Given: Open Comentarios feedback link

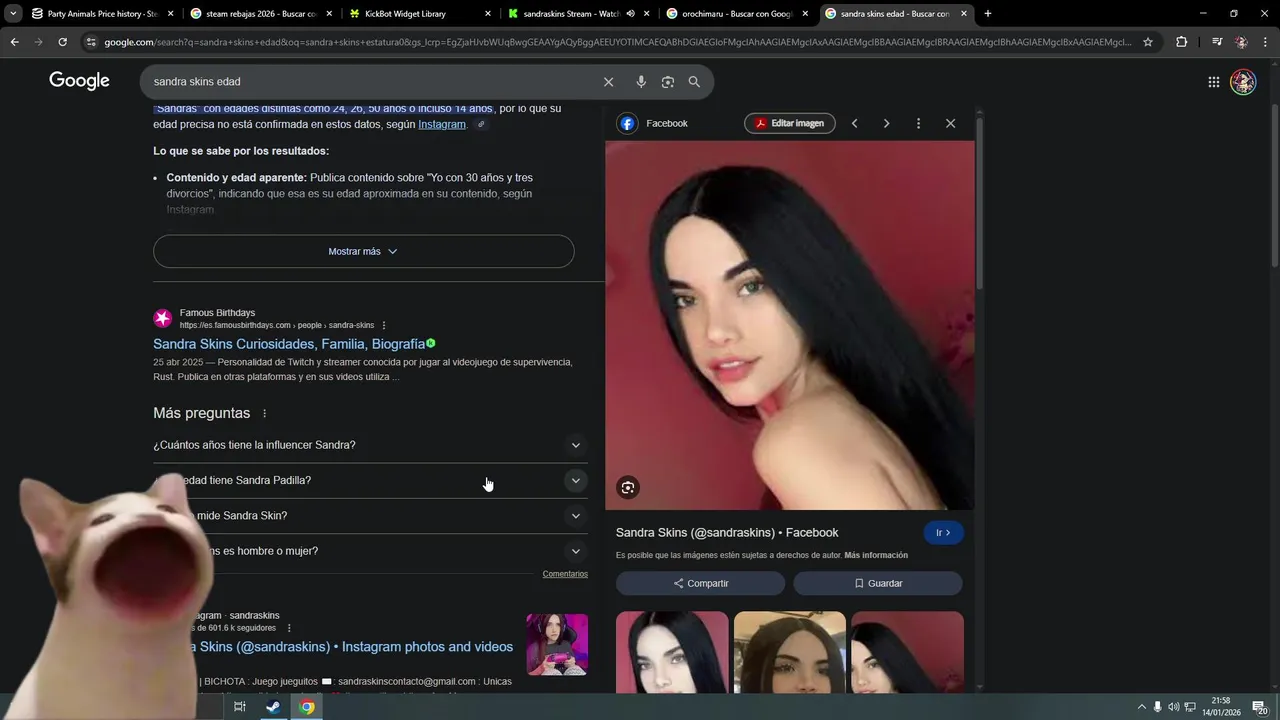Looking at the screenshot, I should tap(565, 574).
